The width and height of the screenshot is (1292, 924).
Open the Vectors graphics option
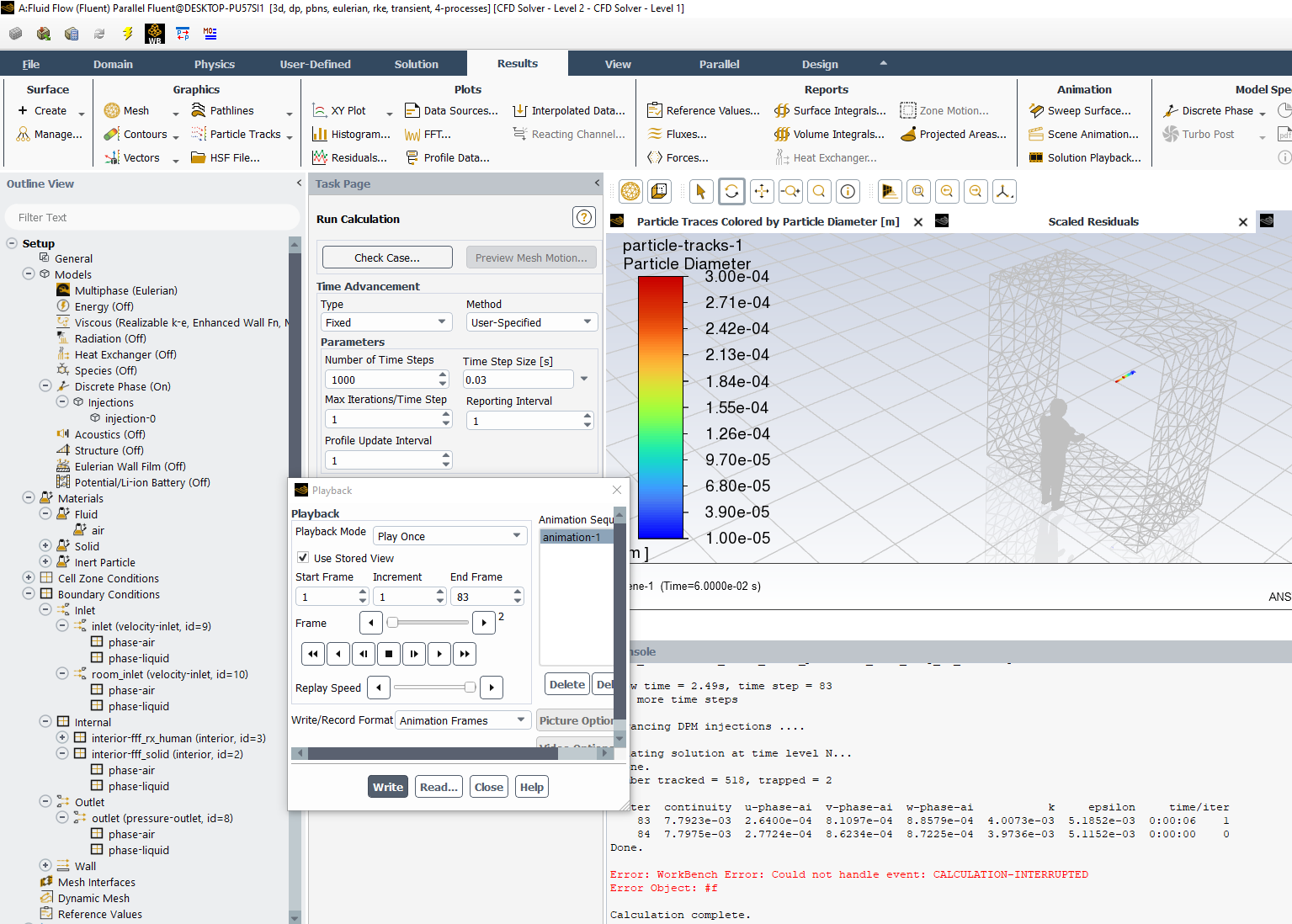coord(132,157)
